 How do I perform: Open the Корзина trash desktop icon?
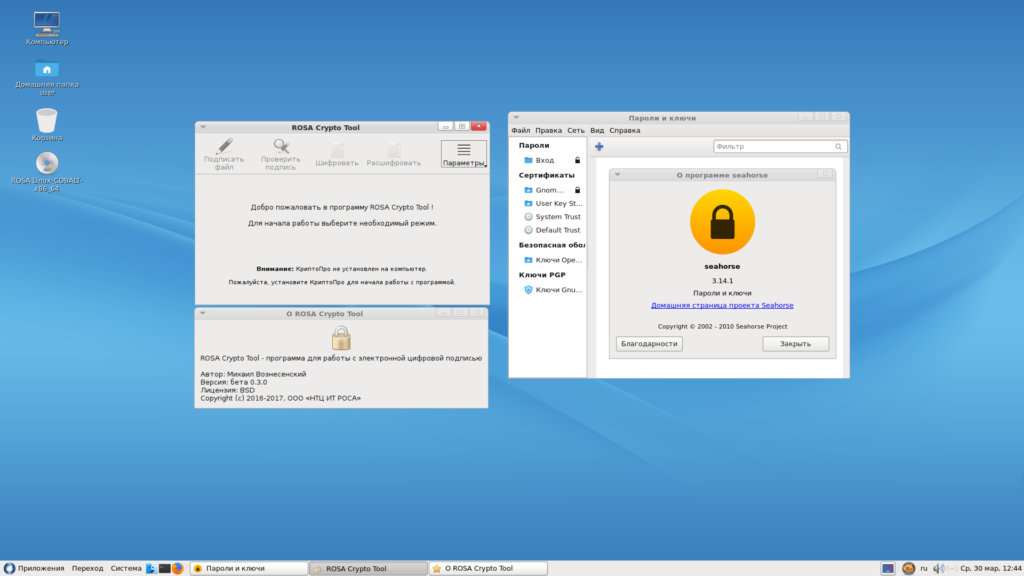[x=46, y=125]
